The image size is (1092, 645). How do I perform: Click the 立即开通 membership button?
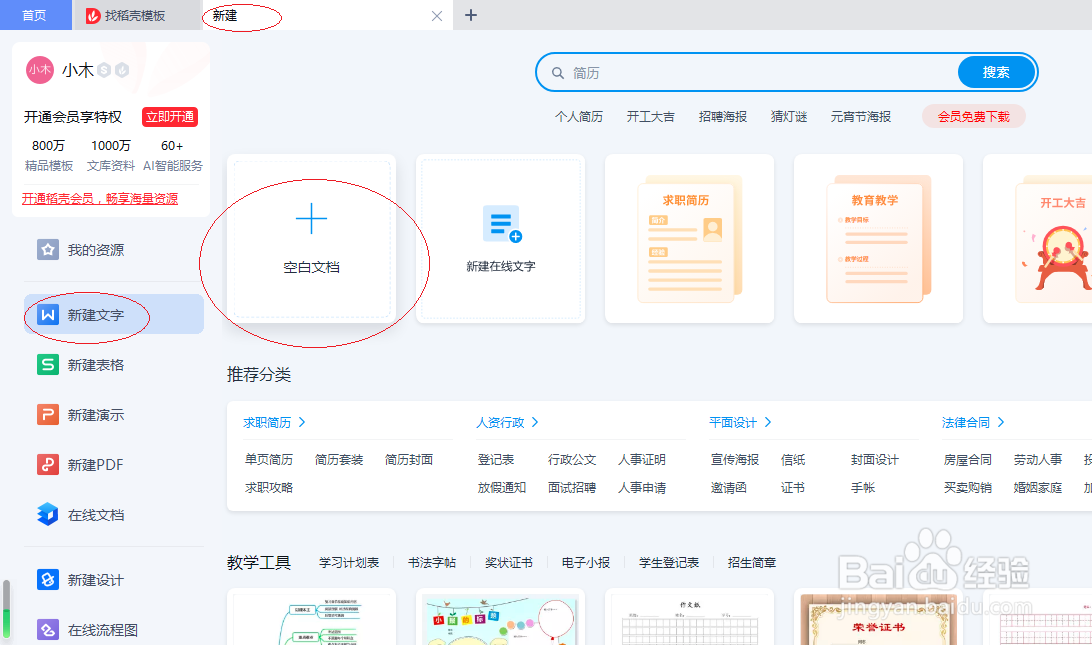pyautogui.click(x=169, y=117)
